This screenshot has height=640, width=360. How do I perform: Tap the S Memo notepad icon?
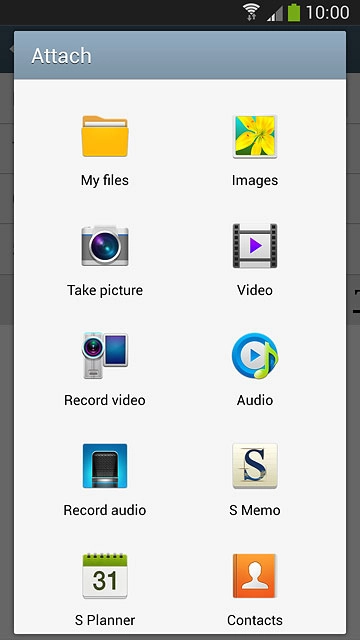[255, 466]
